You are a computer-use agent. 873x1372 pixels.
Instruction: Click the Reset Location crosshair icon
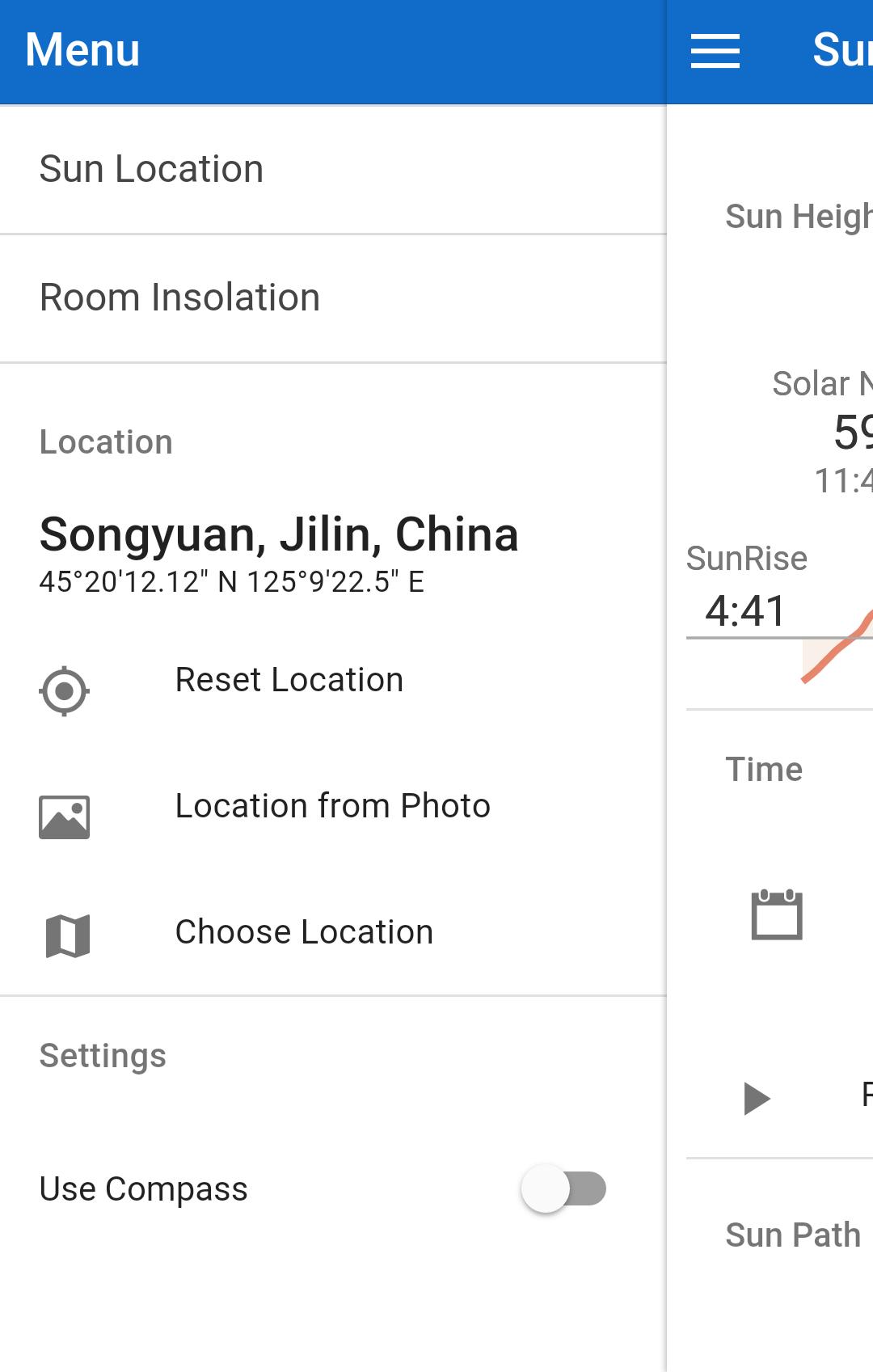point(64,691)
